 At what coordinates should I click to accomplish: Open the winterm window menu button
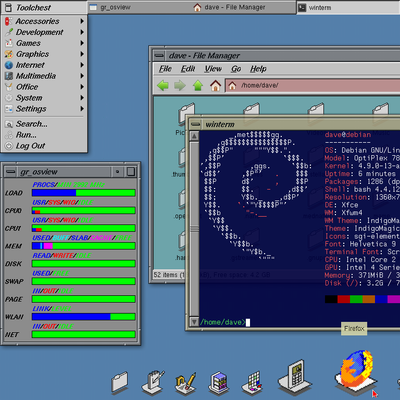tap(195, 125)
